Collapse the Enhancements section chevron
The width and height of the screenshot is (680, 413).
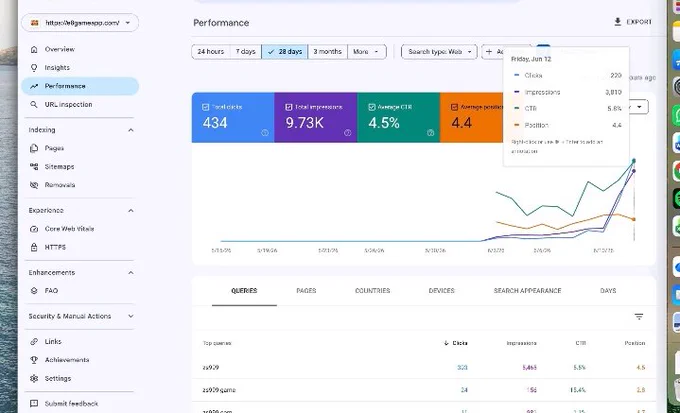pos(131,273)
